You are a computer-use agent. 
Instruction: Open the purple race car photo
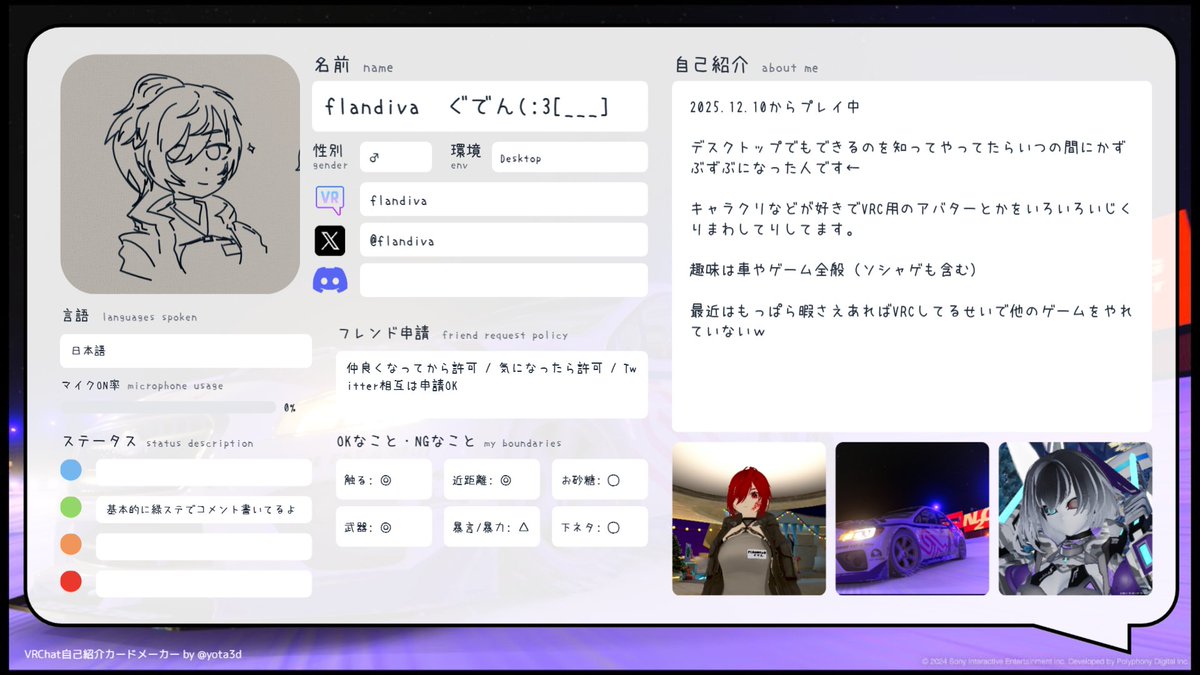tap(912, 519)
